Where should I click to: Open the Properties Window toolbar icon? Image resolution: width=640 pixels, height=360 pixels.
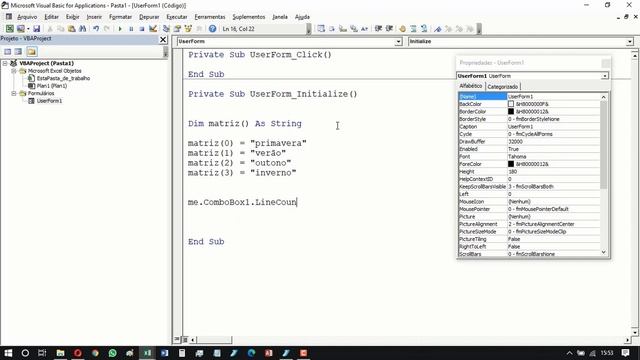click(x=177, y=29)
